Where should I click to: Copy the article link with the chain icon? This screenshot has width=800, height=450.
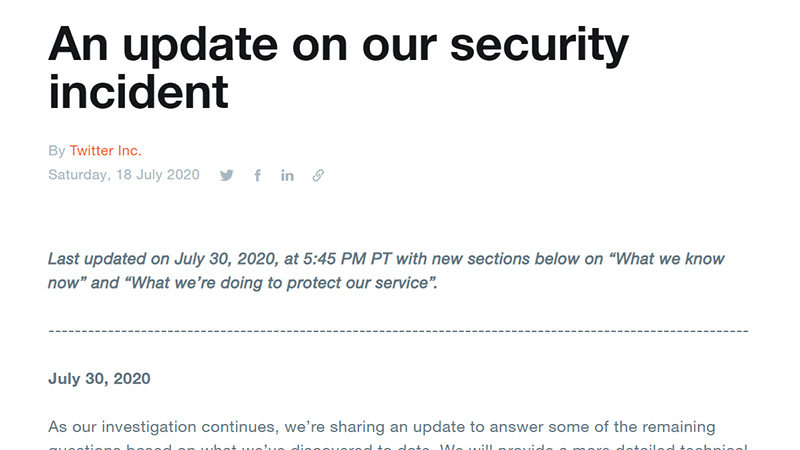click(318, 176)
